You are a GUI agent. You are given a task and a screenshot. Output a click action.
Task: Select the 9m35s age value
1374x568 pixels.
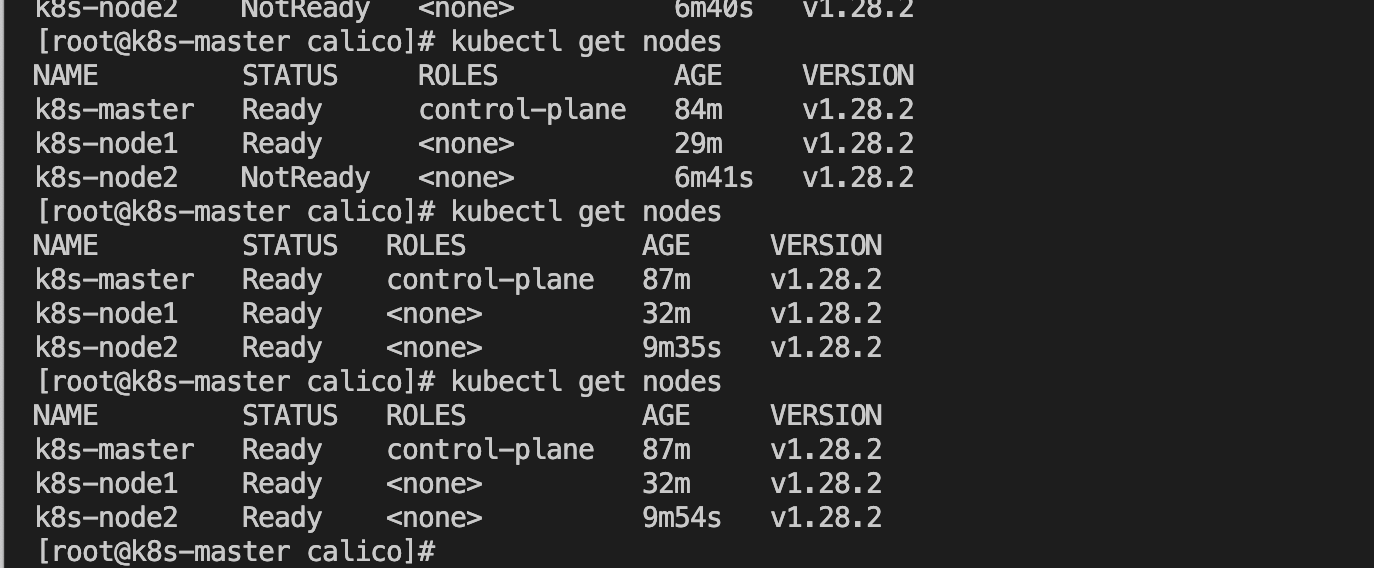[x=682, y=347]
